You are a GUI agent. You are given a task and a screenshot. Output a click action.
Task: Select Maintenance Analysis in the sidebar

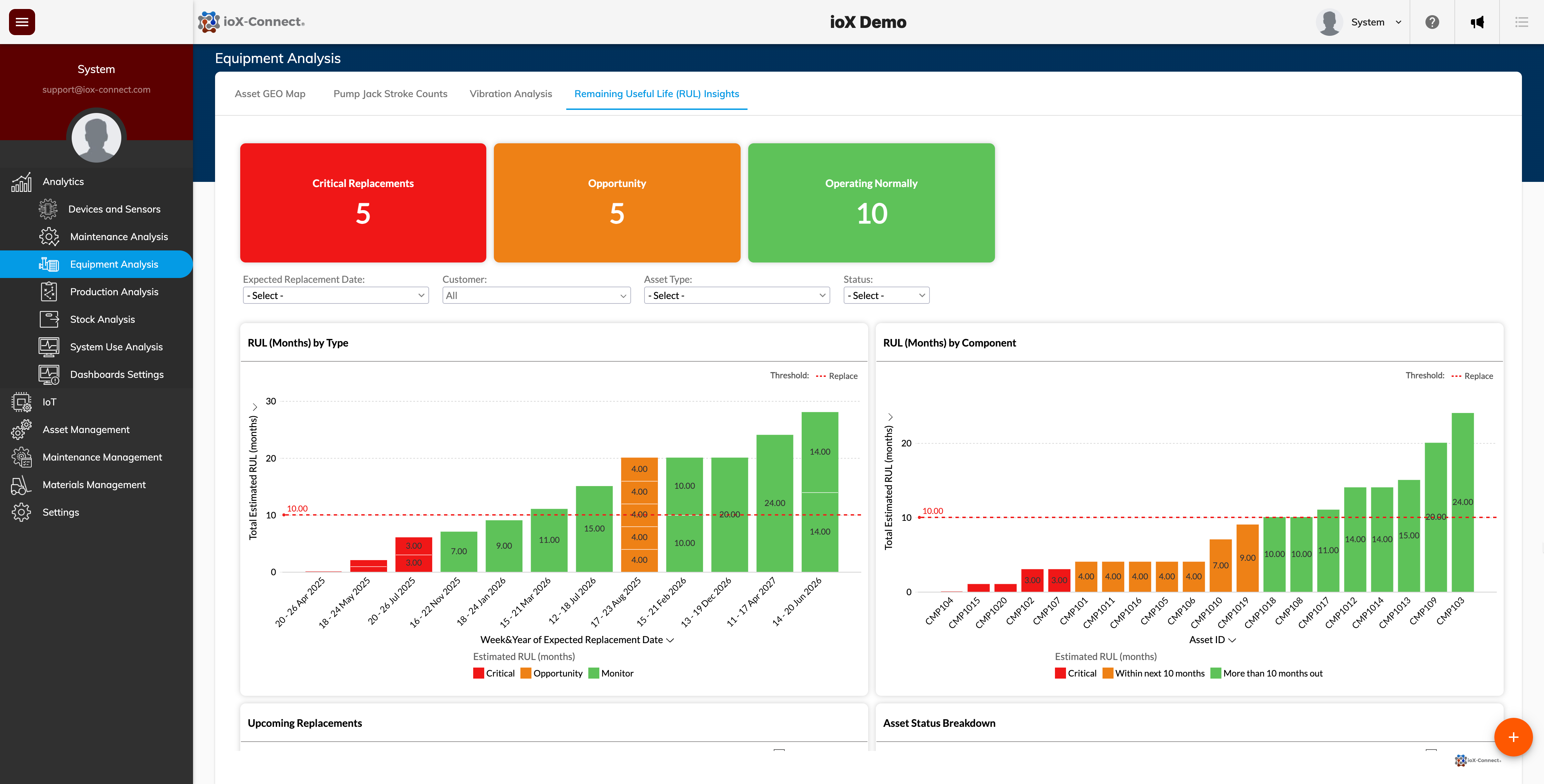pos(119,236)
